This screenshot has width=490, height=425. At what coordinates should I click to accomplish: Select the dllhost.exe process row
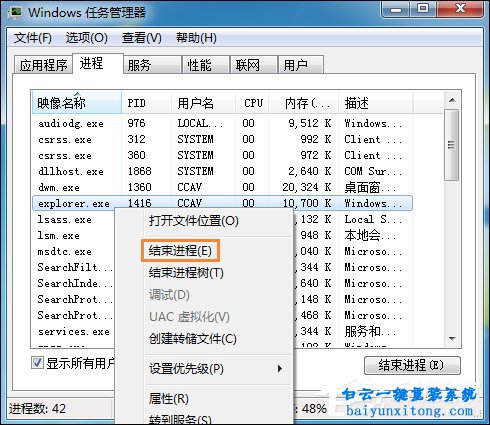(222, 171)
